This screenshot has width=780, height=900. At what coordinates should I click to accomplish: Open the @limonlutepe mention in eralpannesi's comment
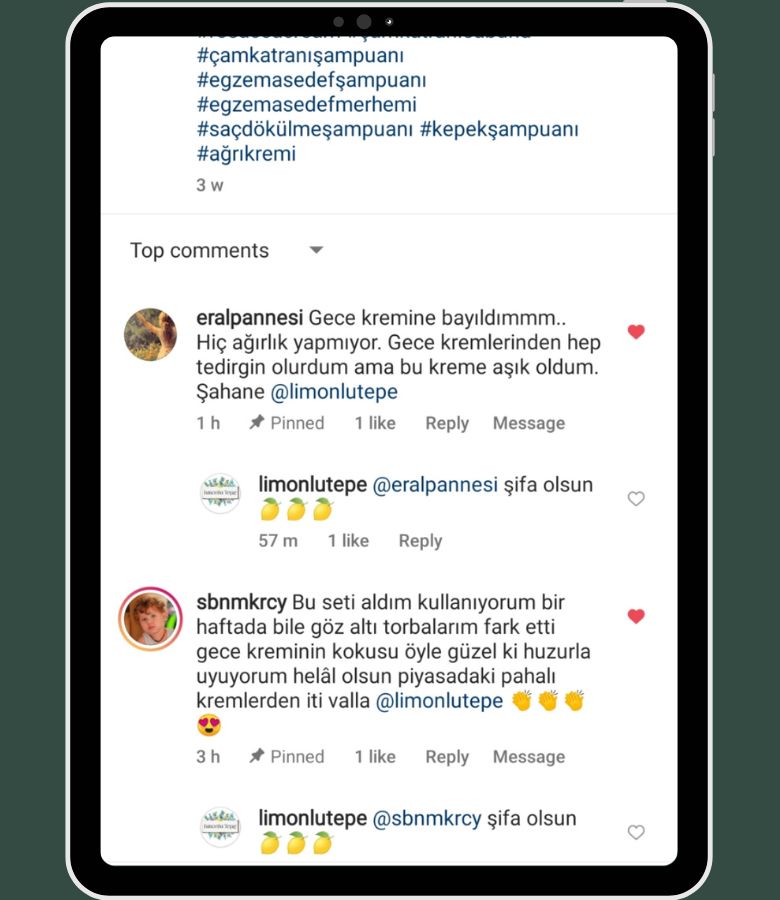coord(334,392)
